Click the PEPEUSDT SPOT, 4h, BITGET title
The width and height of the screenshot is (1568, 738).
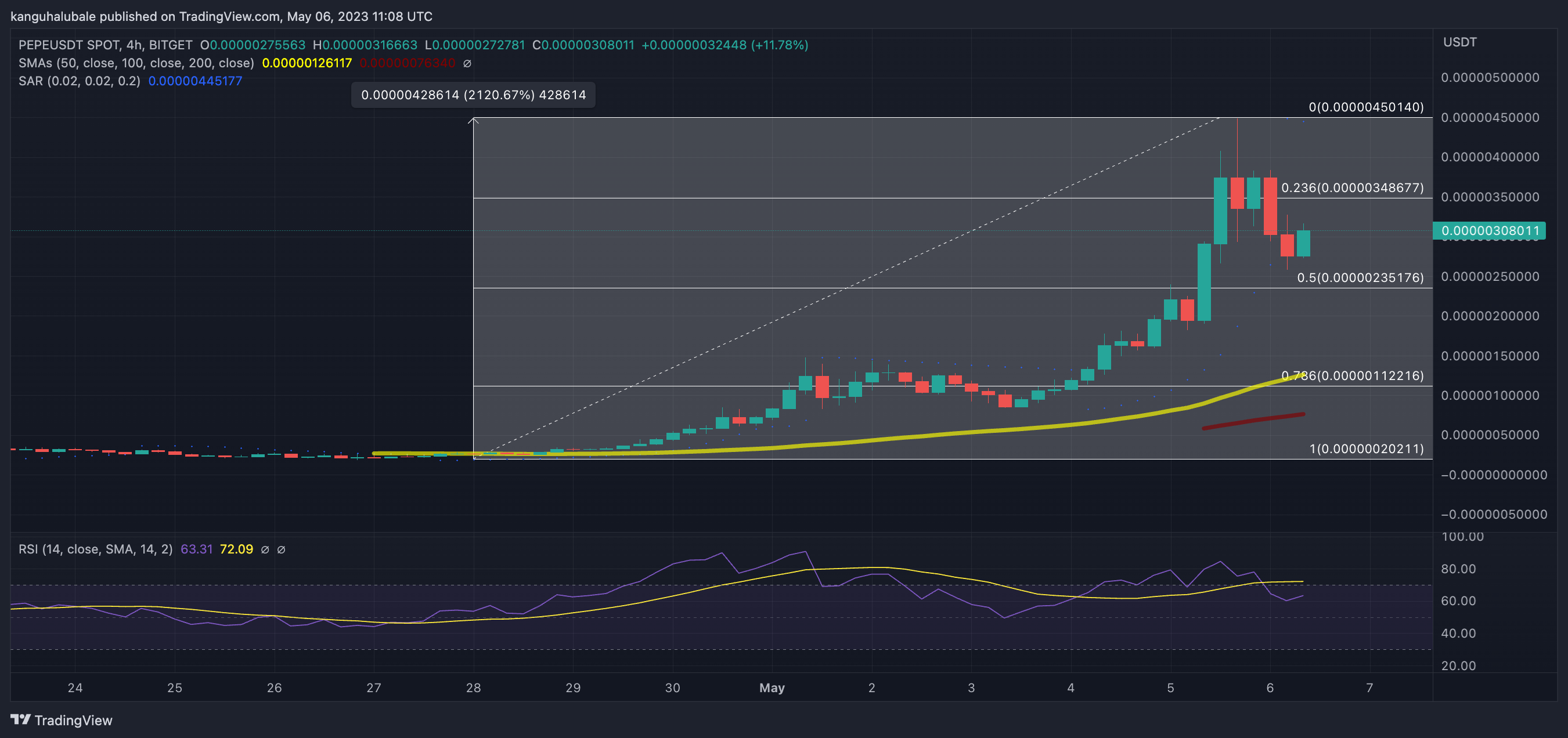(x=105, y=45)
